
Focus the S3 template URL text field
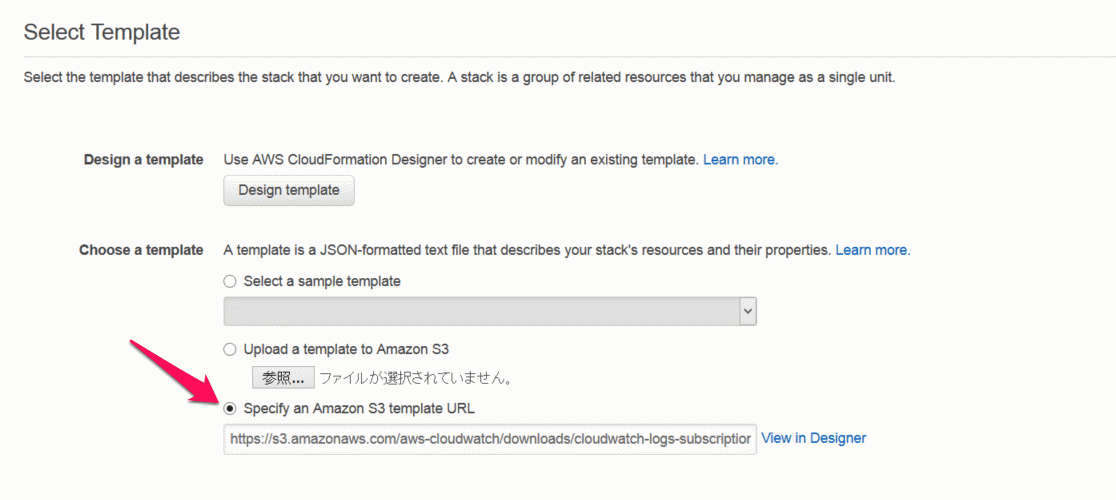[490, 439]
